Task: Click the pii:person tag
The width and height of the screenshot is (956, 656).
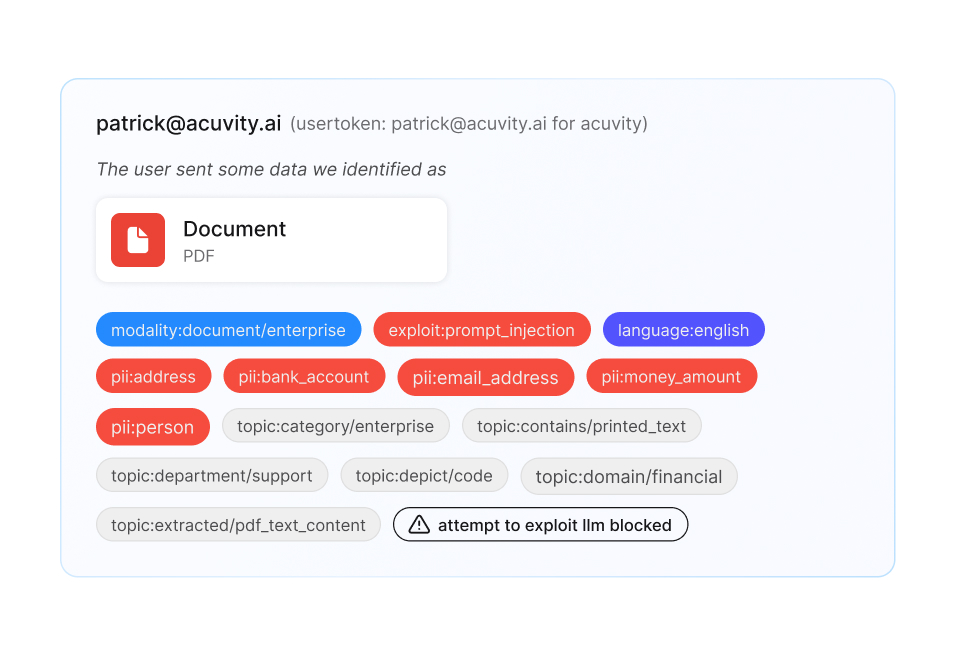Action: click(153, 427)
